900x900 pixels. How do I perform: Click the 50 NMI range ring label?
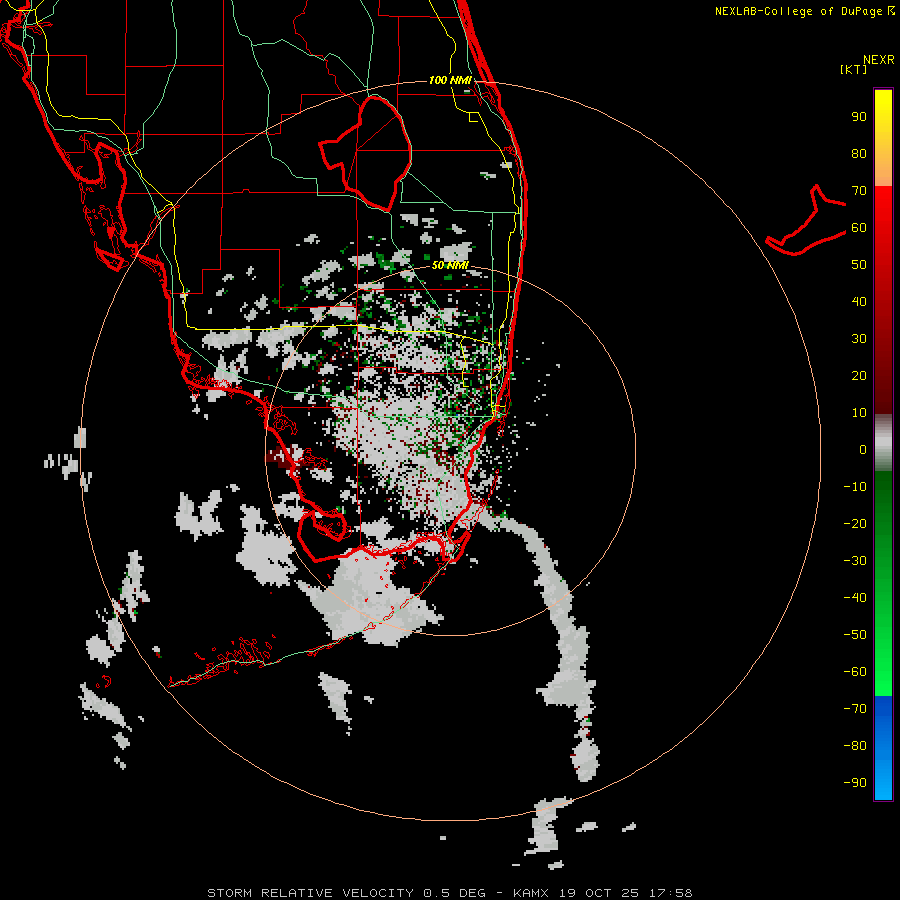tap(450, 265)
